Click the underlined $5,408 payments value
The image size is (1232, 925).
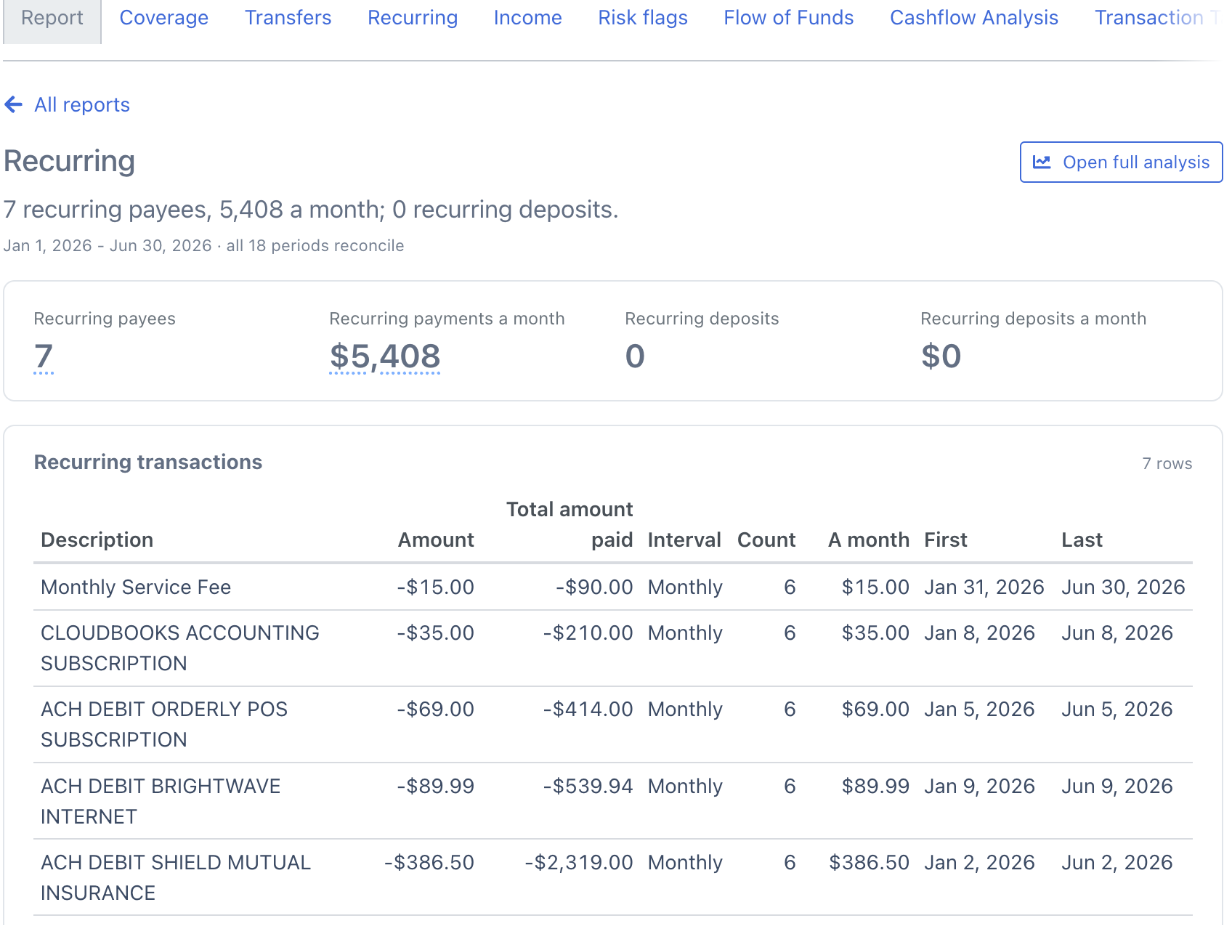pyautogui.click(x=385, y=356)
